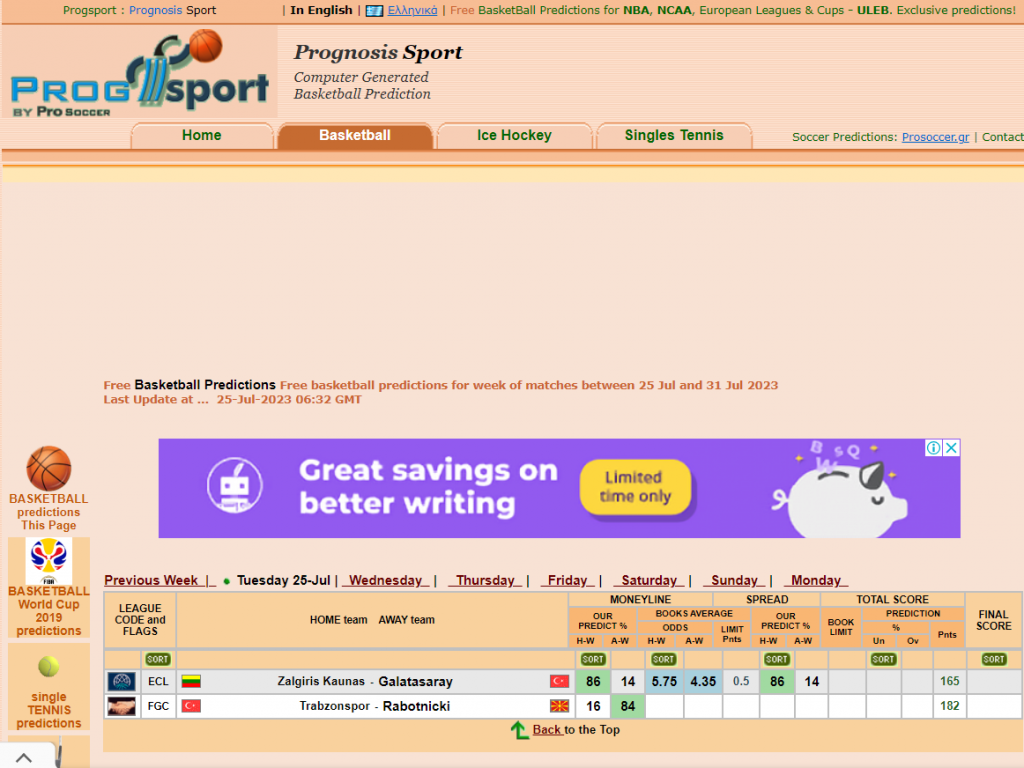Viewport: 1024px width, 768px height.
Task: Sort the MONEYLINE column using its SORT button
Action: [592, 659]
